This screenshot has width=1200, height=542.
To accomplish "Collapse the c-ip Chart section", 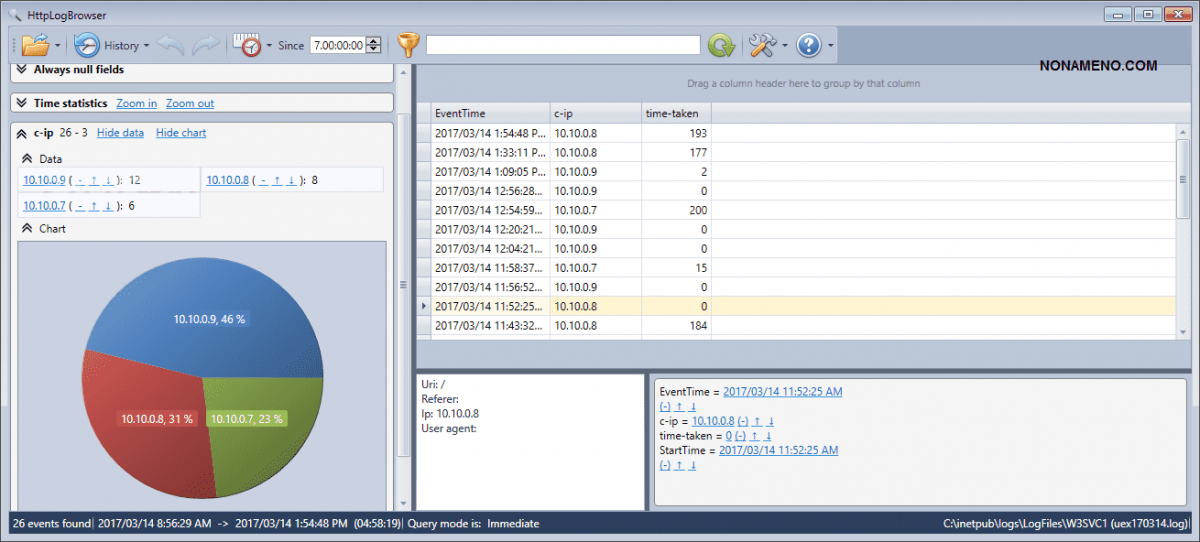I will 28,228.
